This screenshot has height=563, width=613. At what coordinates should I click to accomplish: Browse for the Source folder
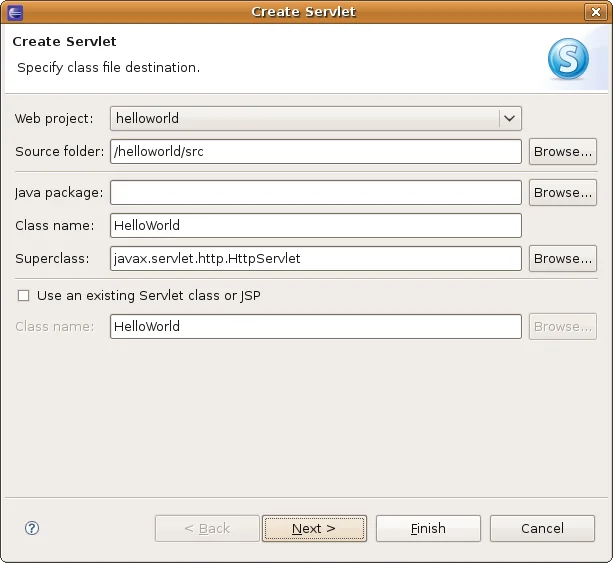(x=562, y=151)
